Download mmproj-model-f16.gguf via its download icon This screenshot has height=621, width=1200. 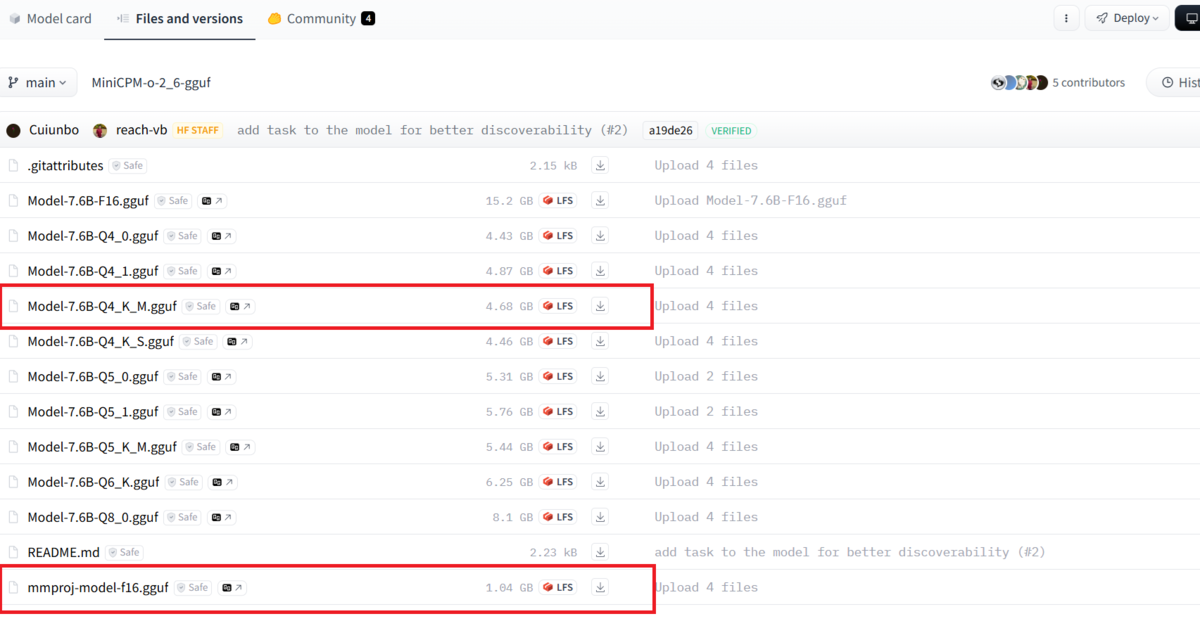tap(600, 587)
